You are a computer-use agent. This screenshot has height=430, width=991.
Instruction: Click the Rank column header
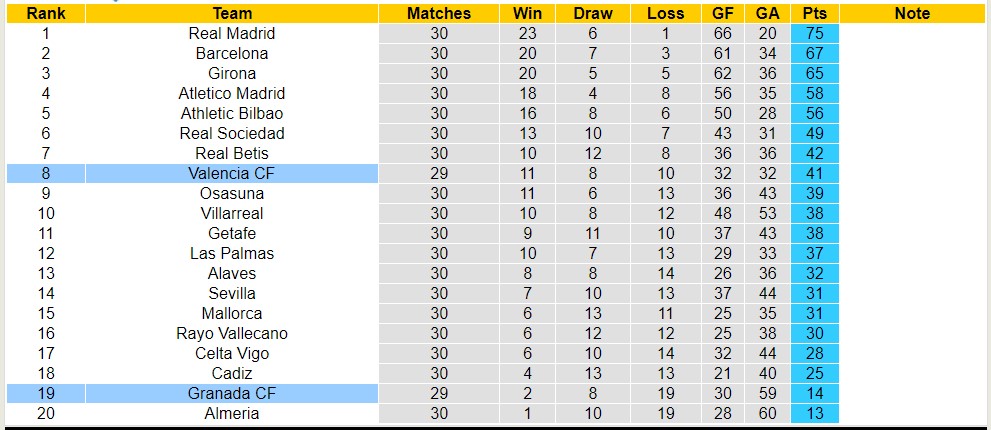tap(45, 13)
